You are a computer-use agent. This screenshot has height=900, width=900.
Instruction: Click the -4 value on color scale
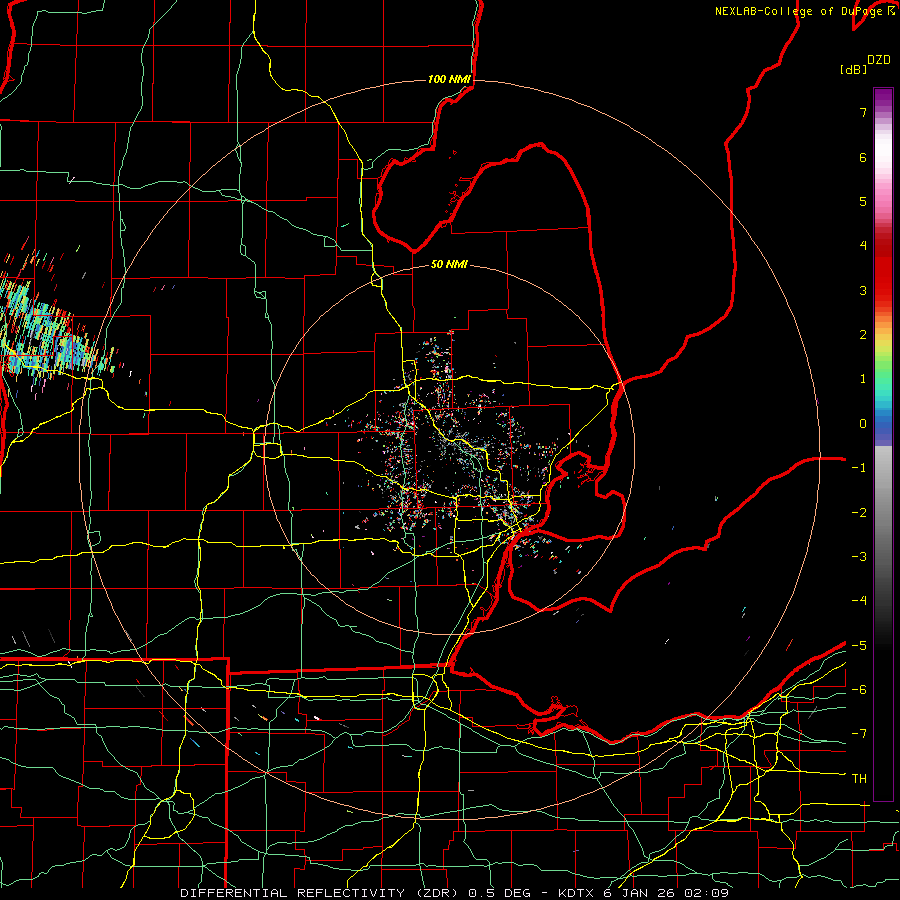(x=859, y=601)
